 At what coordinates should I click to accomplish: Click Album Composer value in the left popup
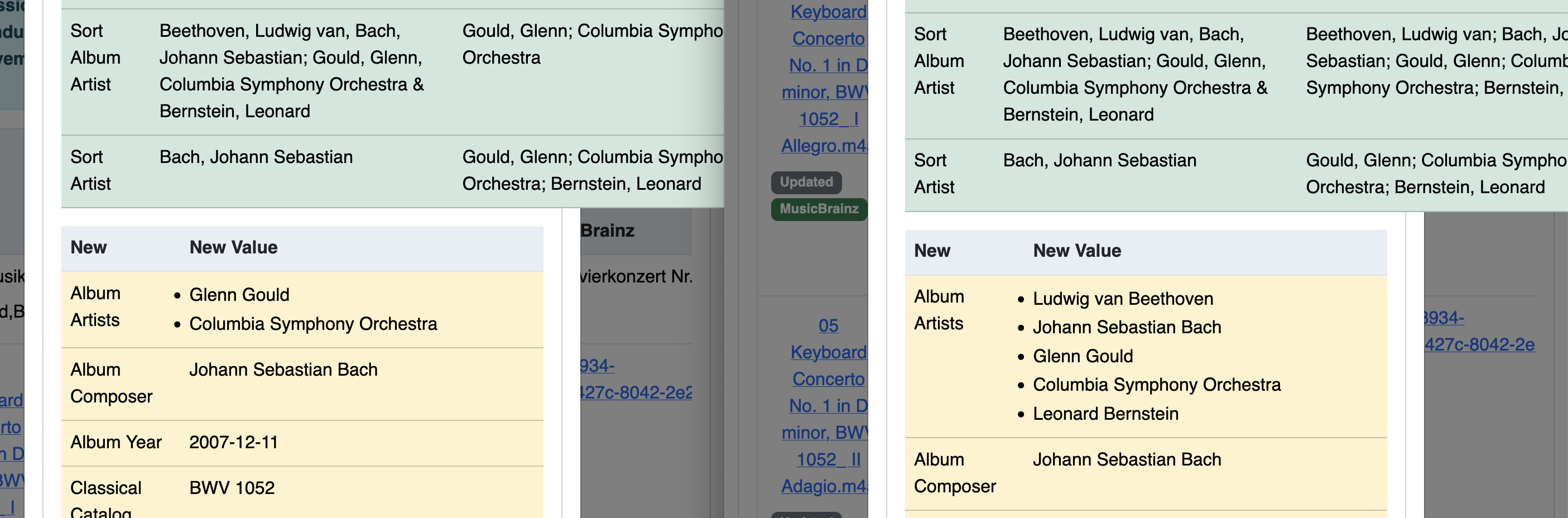pos(283,370)
